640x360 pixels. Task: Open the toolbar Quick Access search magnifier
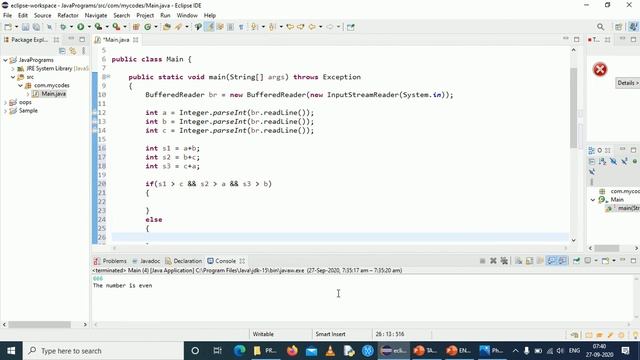click(600, 27)
